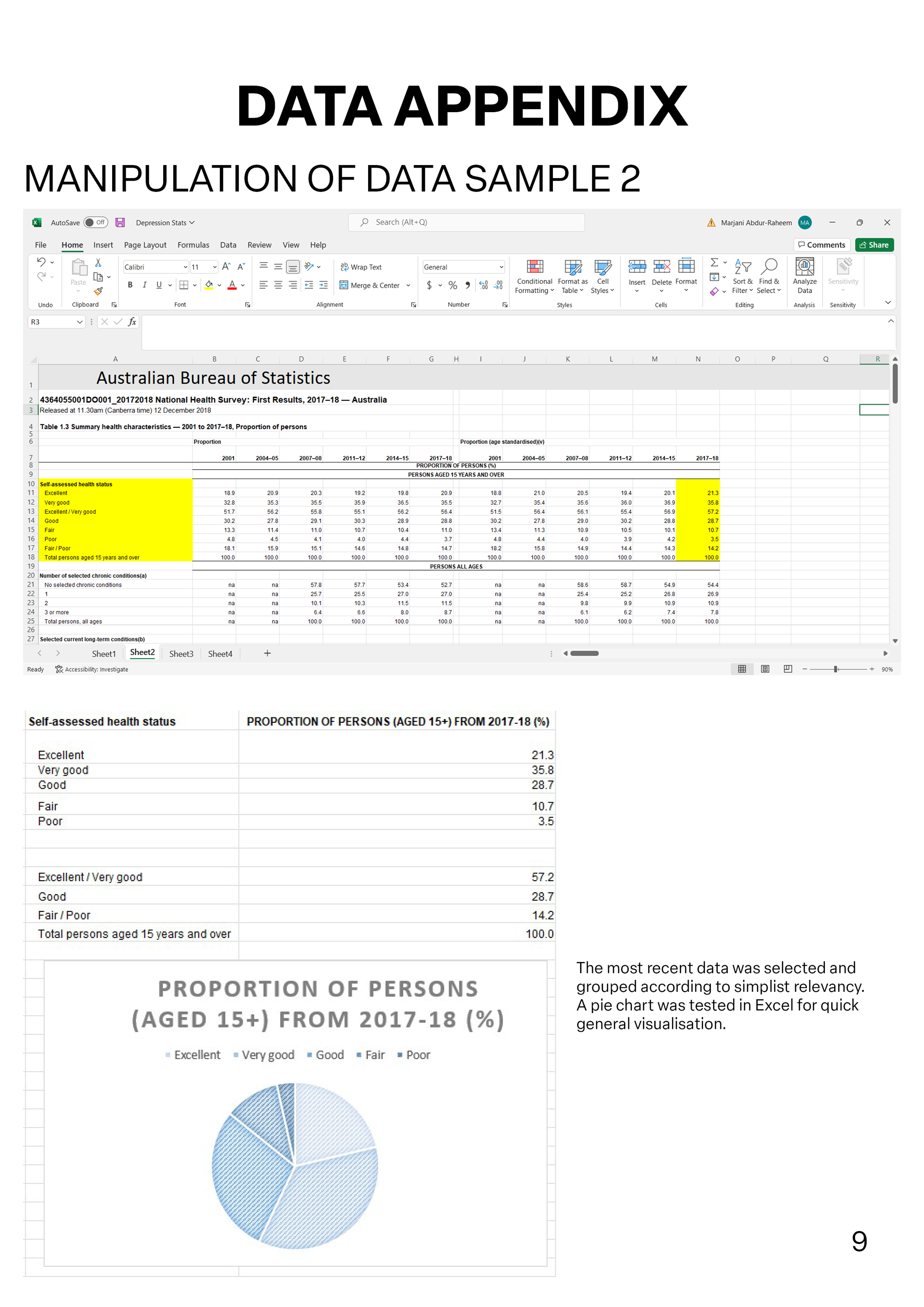Open the font size 11 dropdown
Image resolution: width=924 pixels, height=1307 pixels.
(x=215, y=267)
